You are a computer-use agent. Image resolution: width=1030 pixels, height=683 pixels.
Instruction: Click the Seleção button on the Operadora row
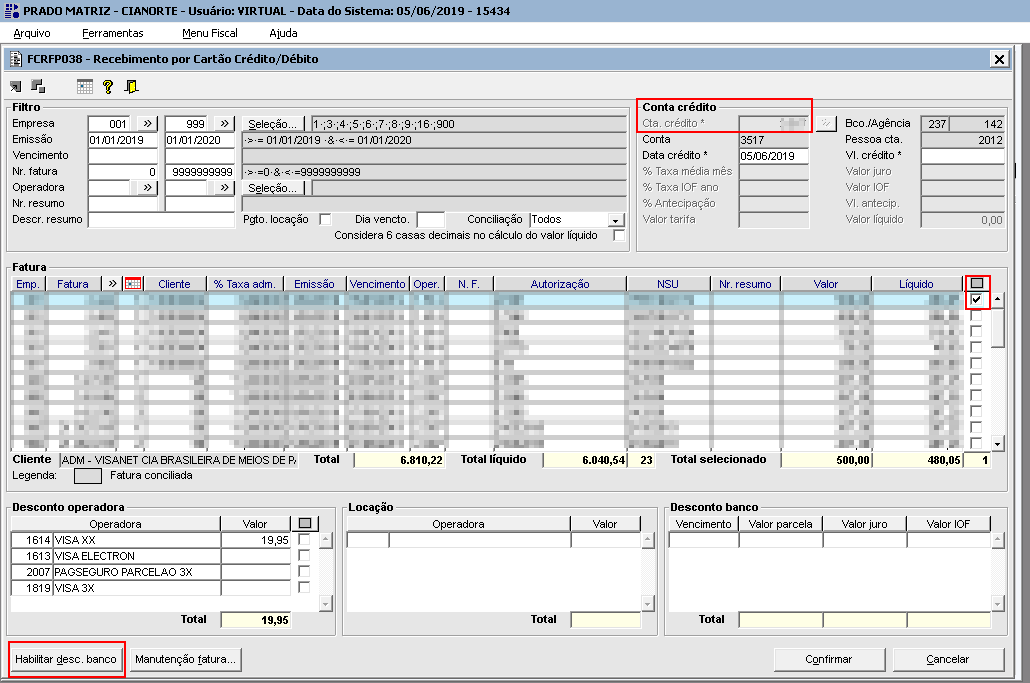coord(273,188)
